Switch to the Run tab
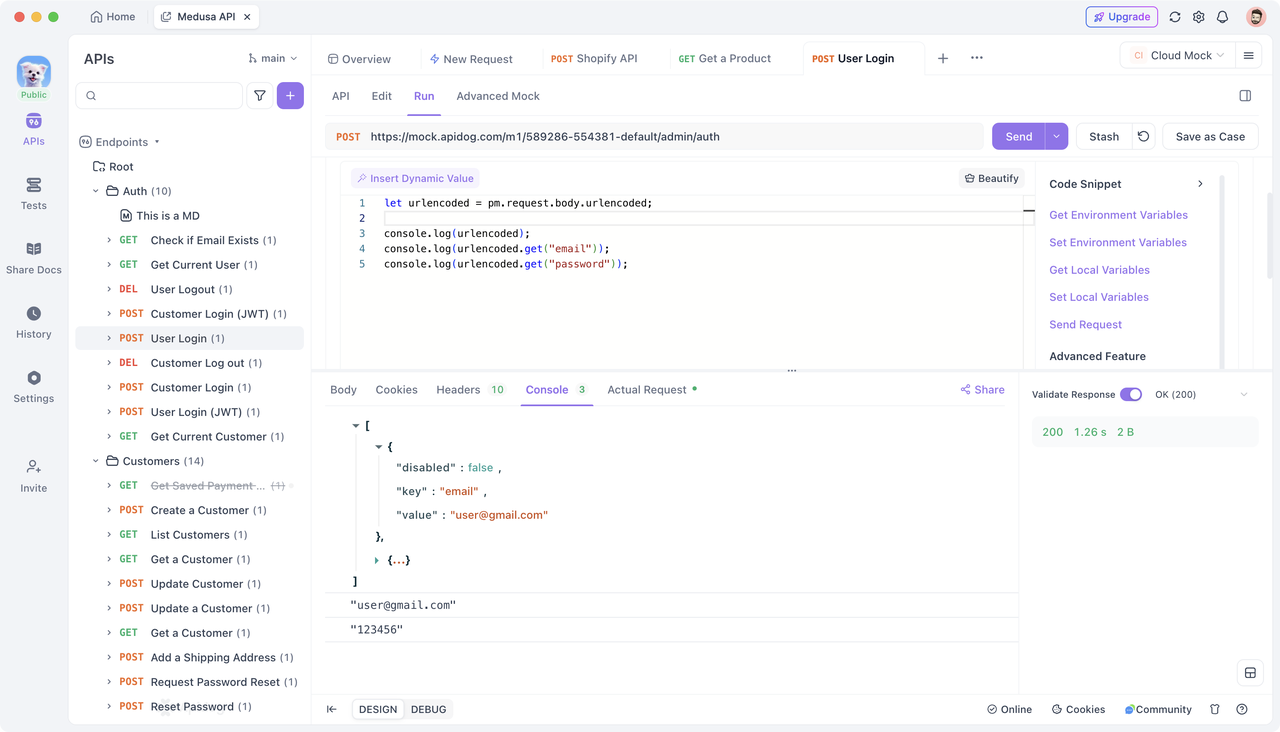This screenshot has width=1280, height=732. [x=424, y=96]
